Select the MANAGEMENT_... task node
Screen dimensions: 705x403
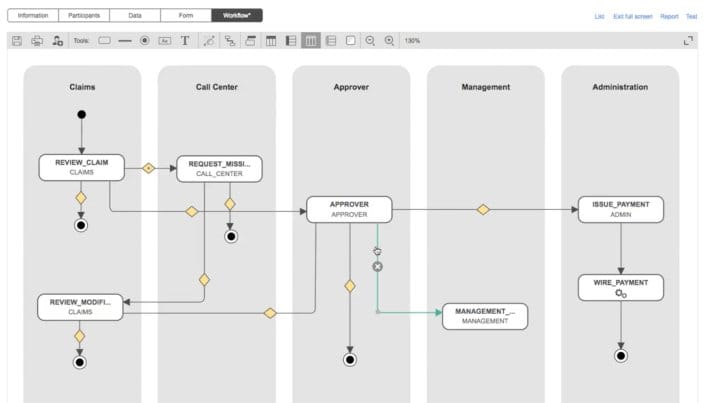[x=485, y=316]
